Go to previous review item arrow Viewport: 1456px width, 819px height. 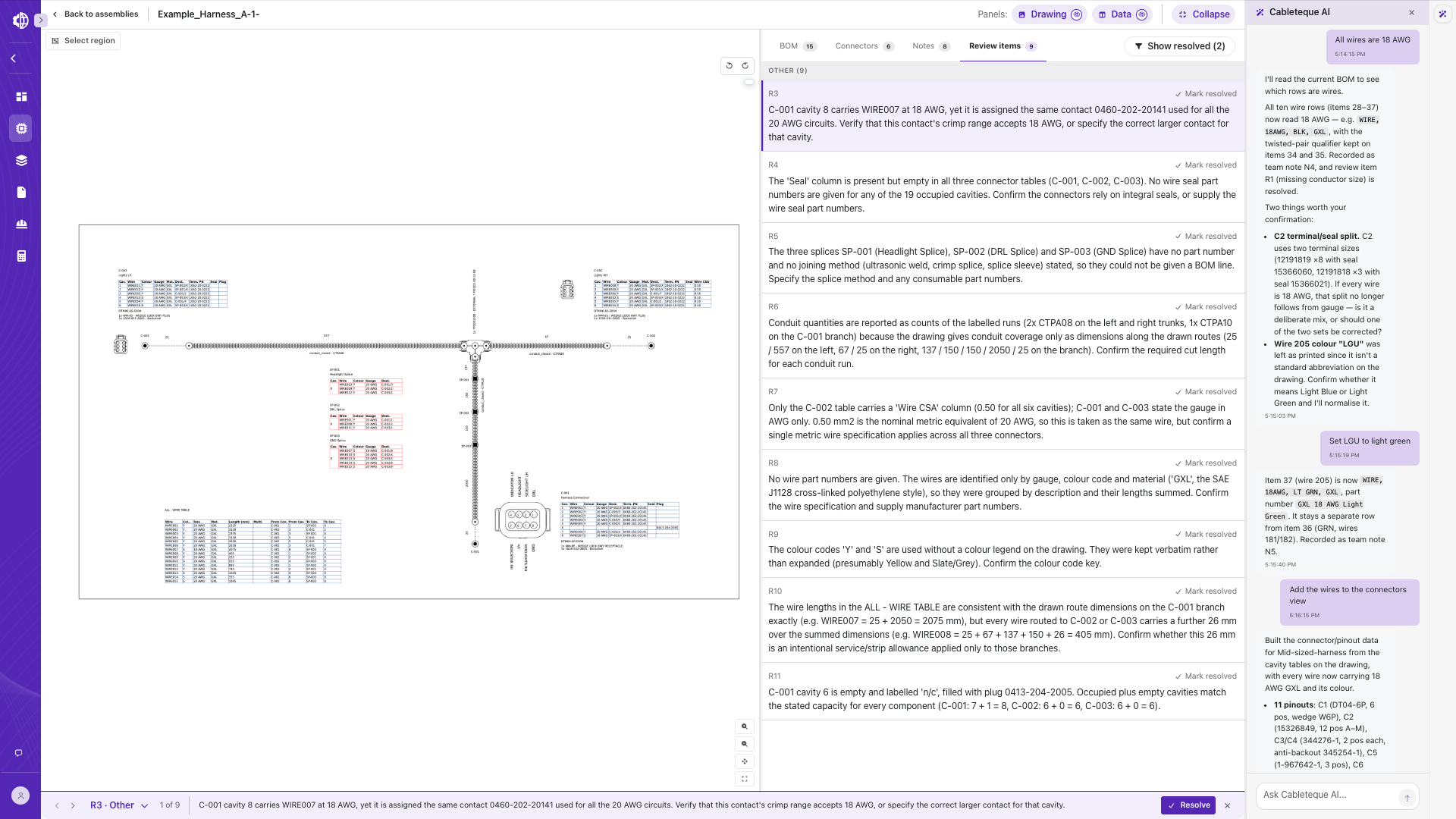point(57,805)
